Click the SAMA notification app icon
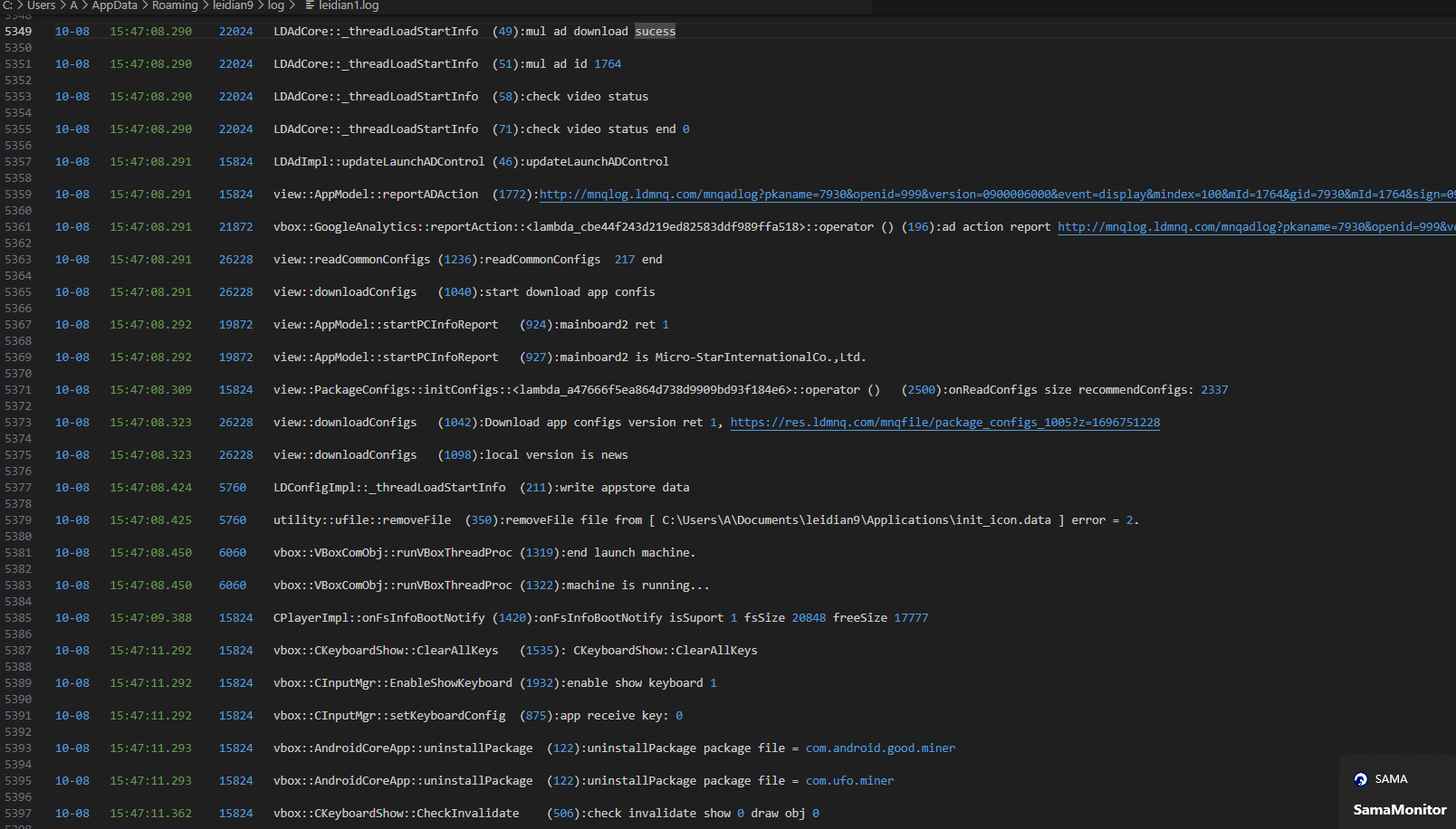The image size is (1456, 829). pos(1360,779)
